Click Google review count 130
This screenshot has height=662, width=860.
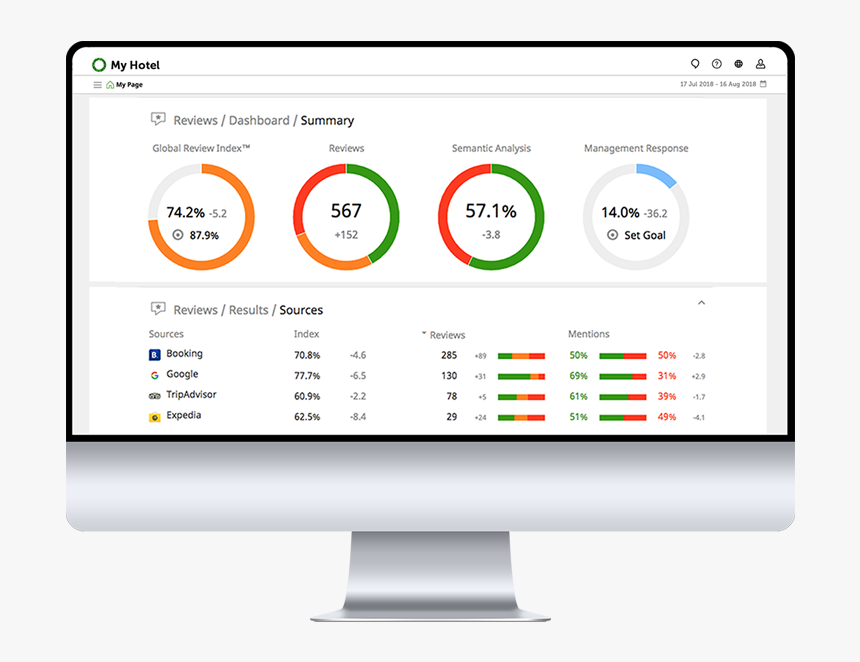point(449,376)
